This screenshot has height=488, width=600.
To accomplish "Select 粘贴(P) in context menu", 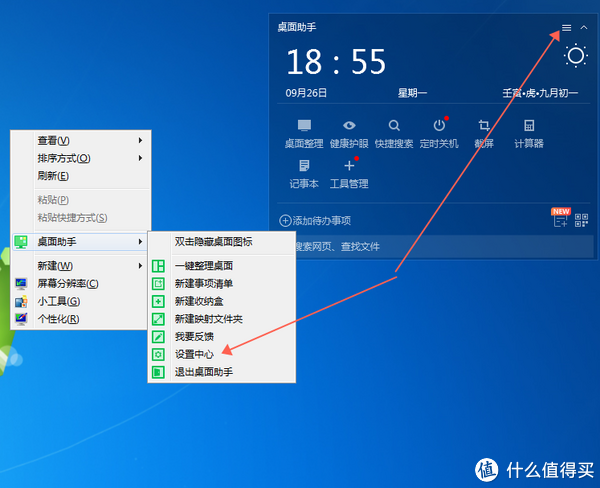I will tap(81, 200).
